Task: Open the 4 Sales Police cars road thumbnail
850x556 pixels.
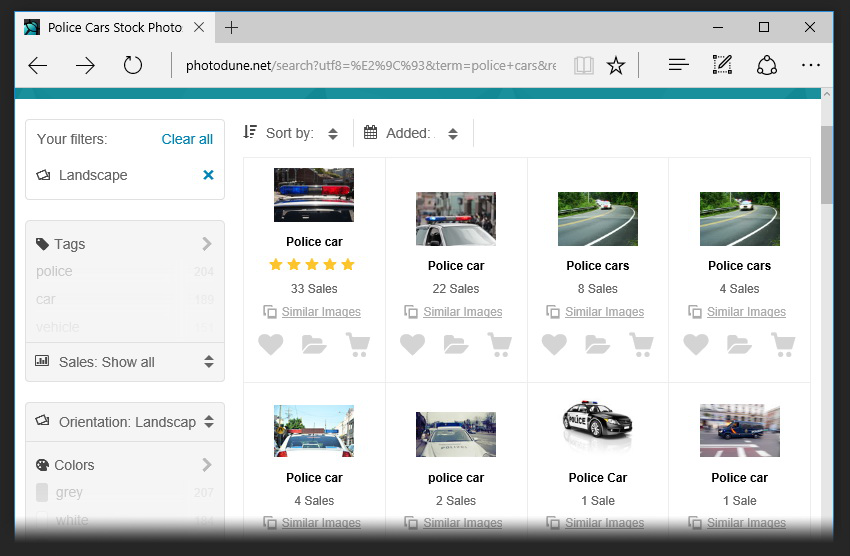Action: click(x=740, y=219)
